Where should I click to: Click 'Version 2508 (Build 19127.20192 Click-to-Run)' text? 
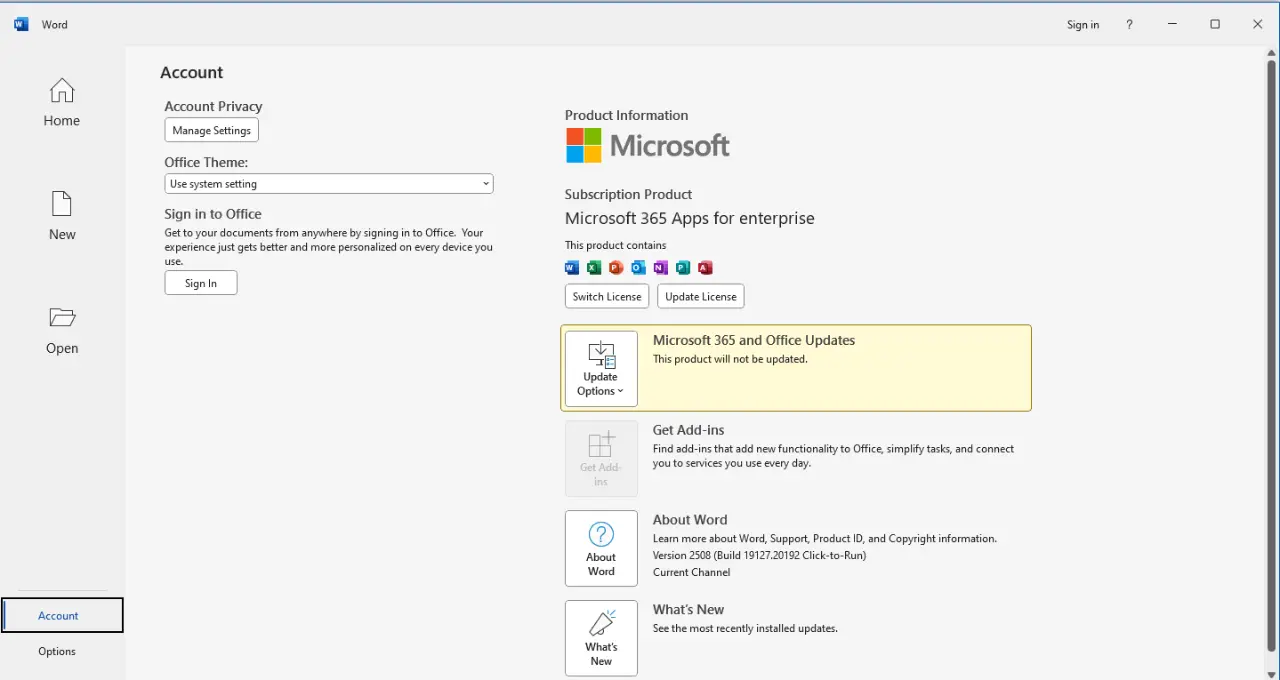click(759, 555)
